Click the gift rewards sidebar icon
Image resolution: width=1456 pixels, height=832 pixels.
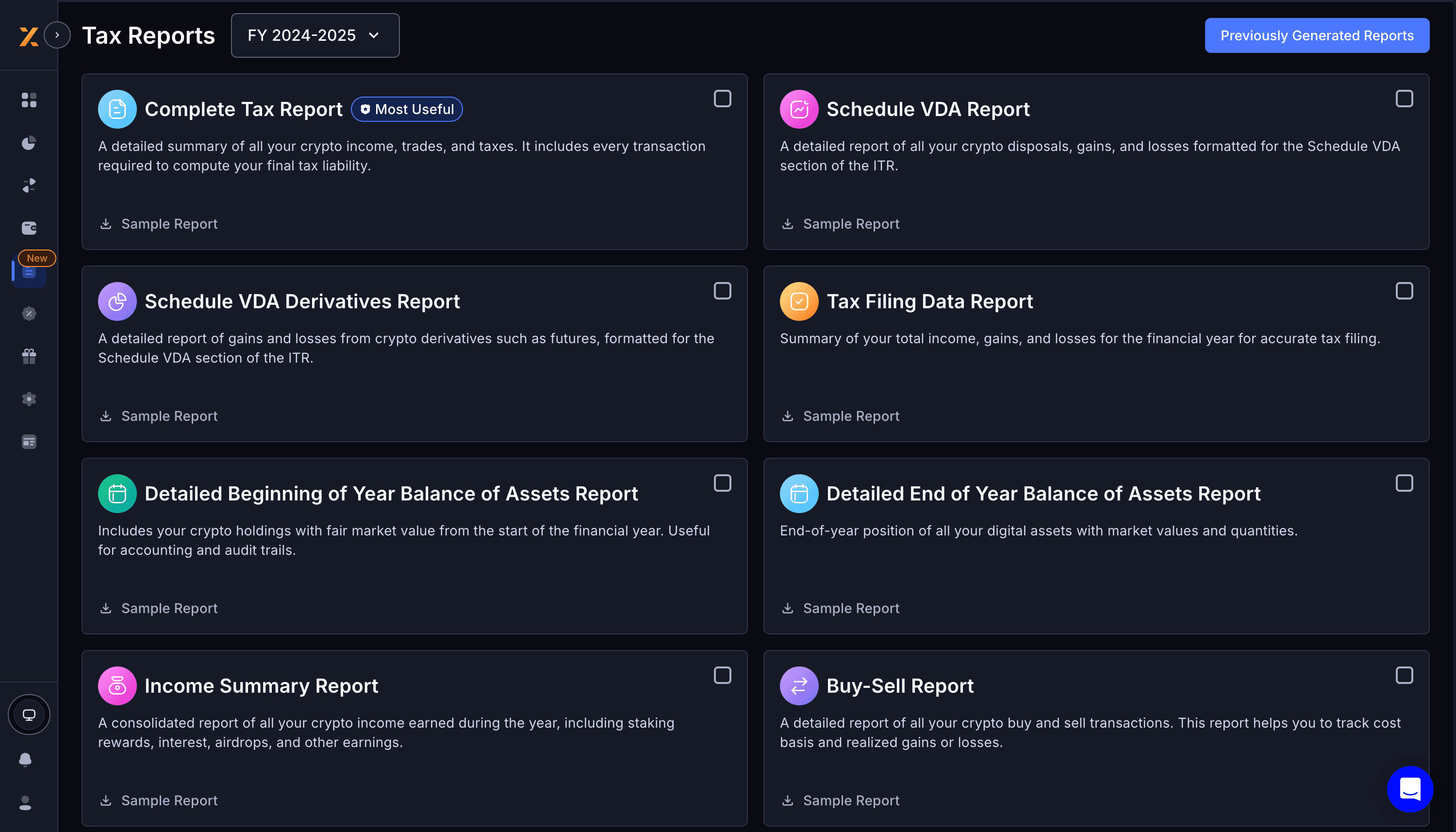point(29,356)
